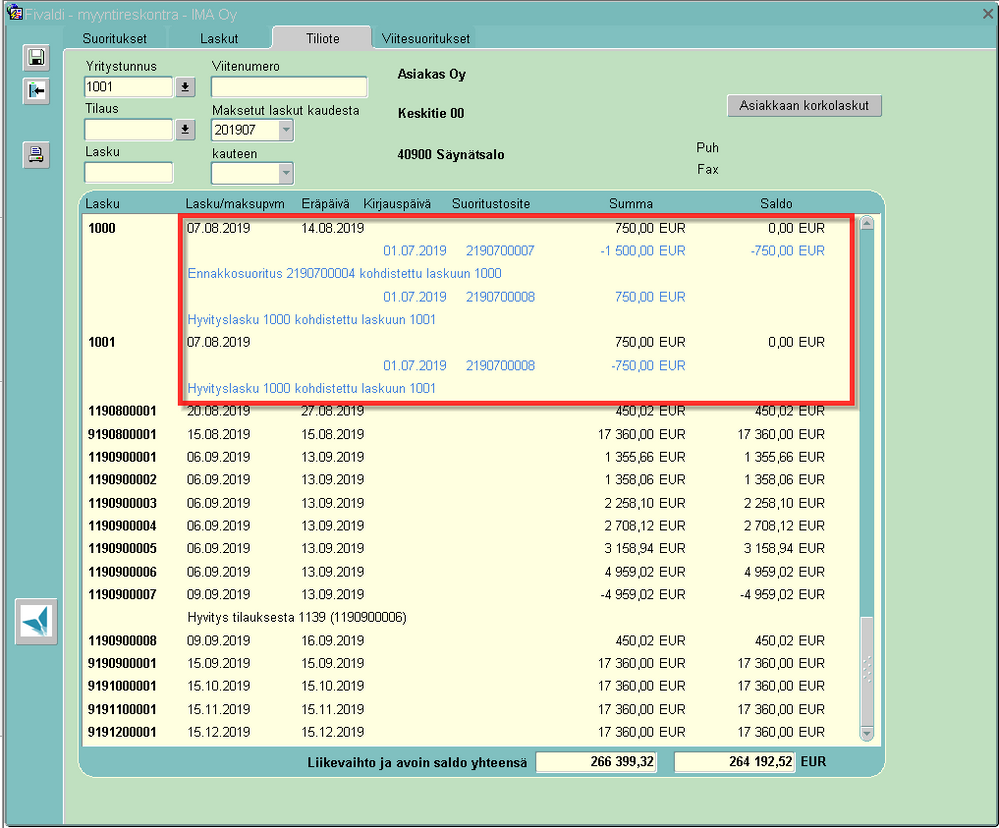999x828 pixels.
Task: Open the Yritystunnus lookup arrow button
Action: coord(185,87)
